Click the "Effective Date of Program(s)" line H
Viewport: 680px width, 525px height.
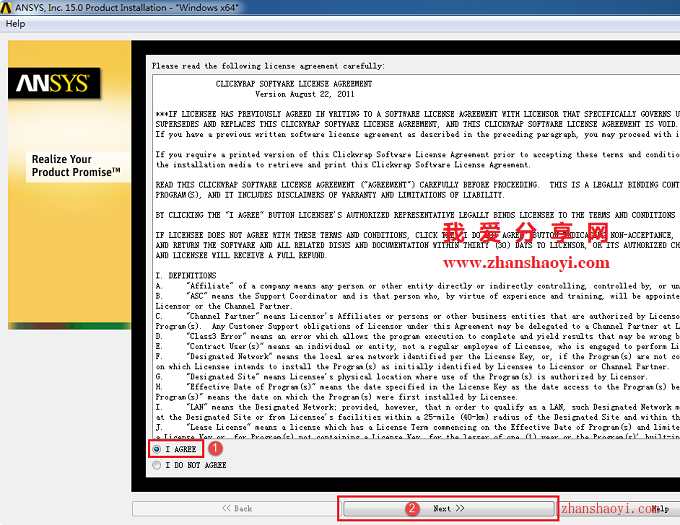point(418,387)
